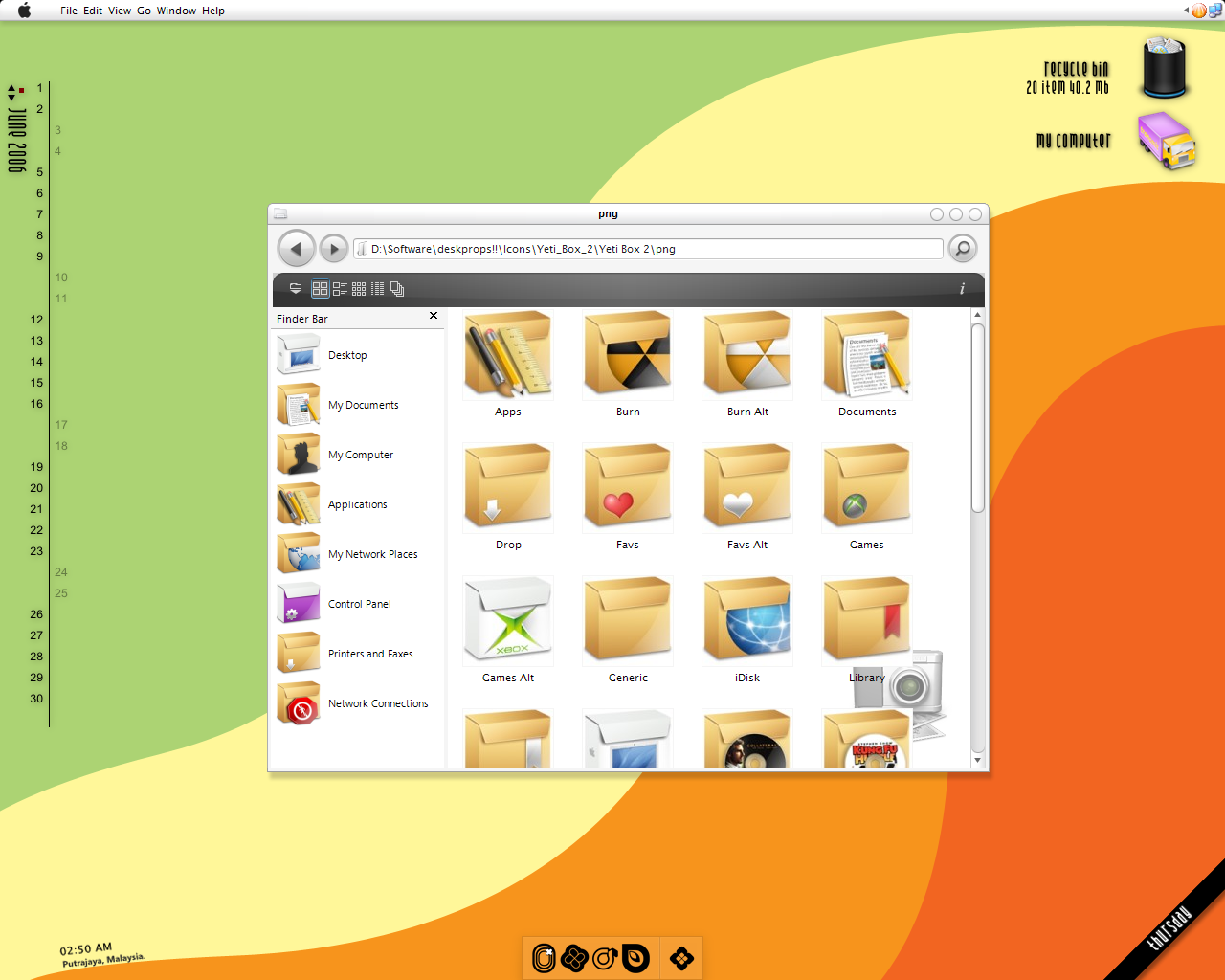Viewport: 1225px width, 980px height.
Task: Click the magnifying glass search button
Action: (x=962, y=249)
